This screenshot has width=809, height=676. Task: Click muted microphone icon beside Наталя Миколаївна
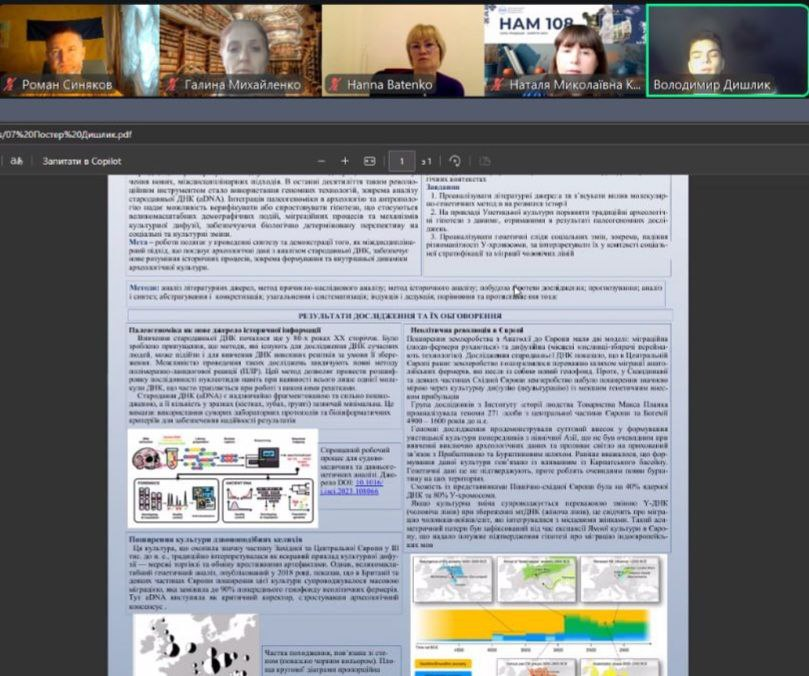coord(497,85)
